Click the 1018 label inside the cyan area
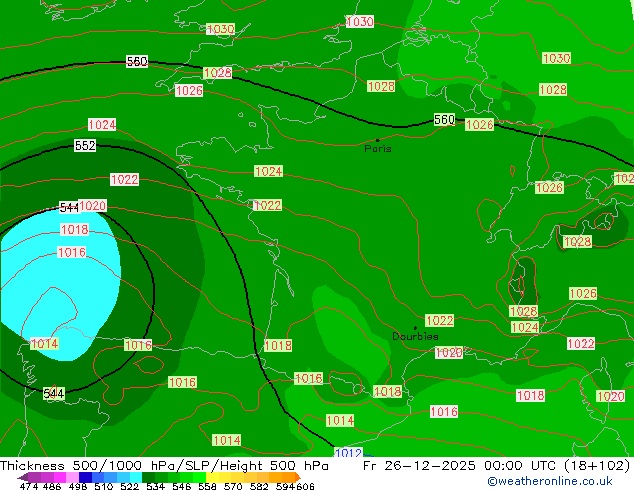Image resolution: width=634 pixels, height=490 pixels. coord(74,230)
